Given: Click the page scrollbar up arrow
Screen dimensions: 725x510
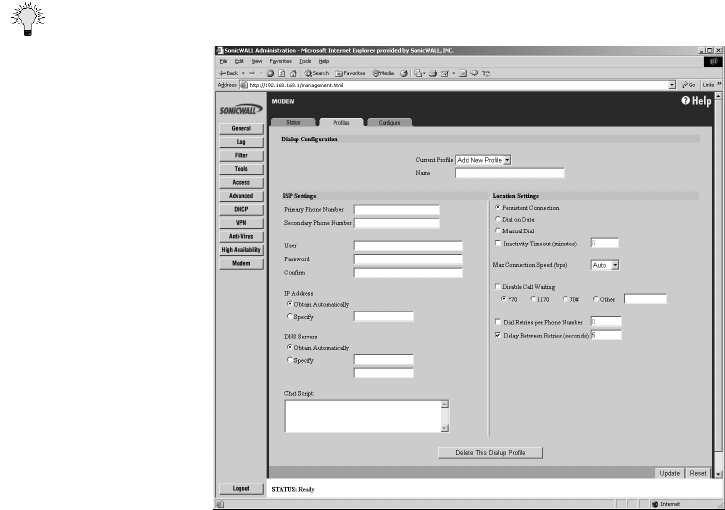Looking at the screenshot, I should 718,96.
